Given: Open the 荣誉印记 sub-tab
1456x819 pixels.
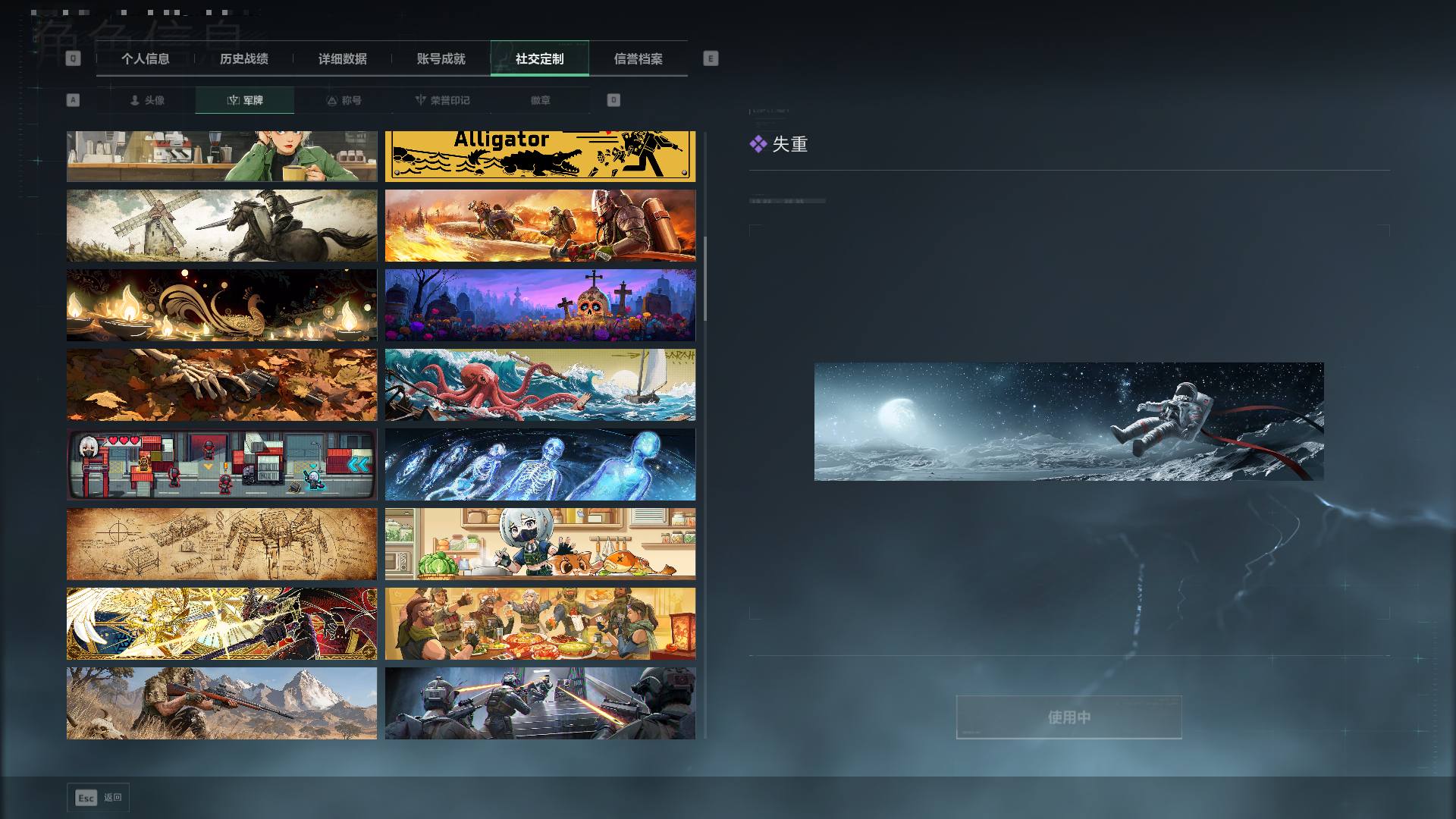Looking at the screenshot, I should coord(442,100).
